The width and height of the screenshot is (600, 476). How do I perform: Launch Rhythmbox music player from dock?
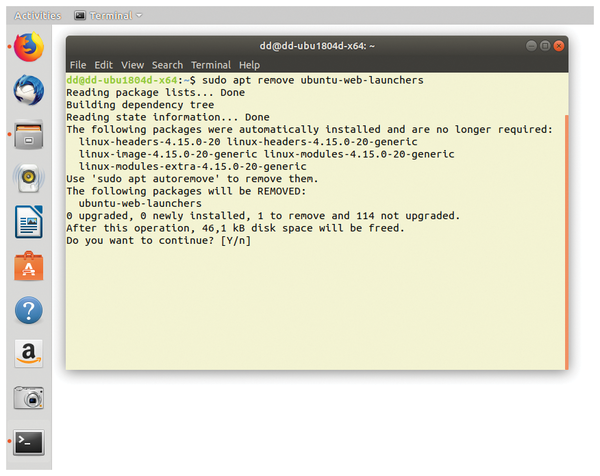(x=28, y=179)
